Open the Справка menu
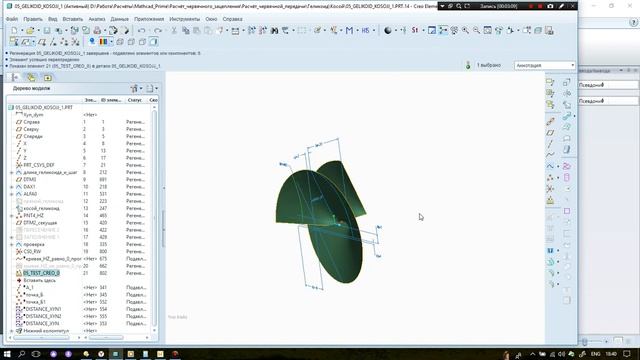This screenshot has height=360, width=640. [232, 19]
